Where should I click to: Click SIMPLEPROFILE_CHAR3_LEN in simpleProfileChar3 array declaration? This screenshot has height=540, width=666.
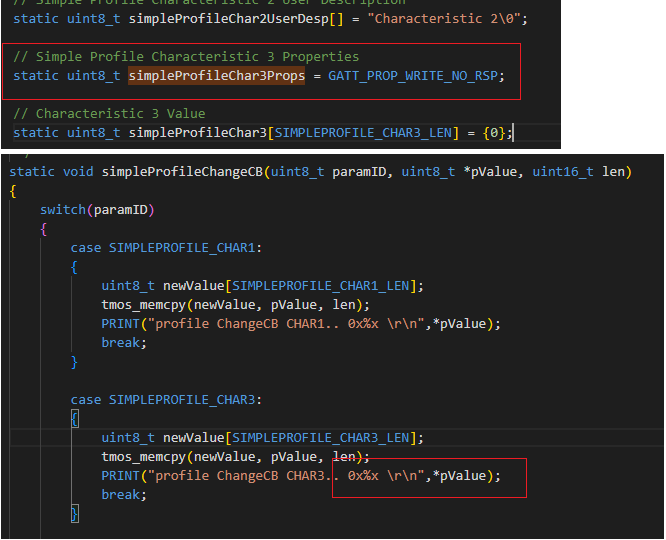pos(363,133)
